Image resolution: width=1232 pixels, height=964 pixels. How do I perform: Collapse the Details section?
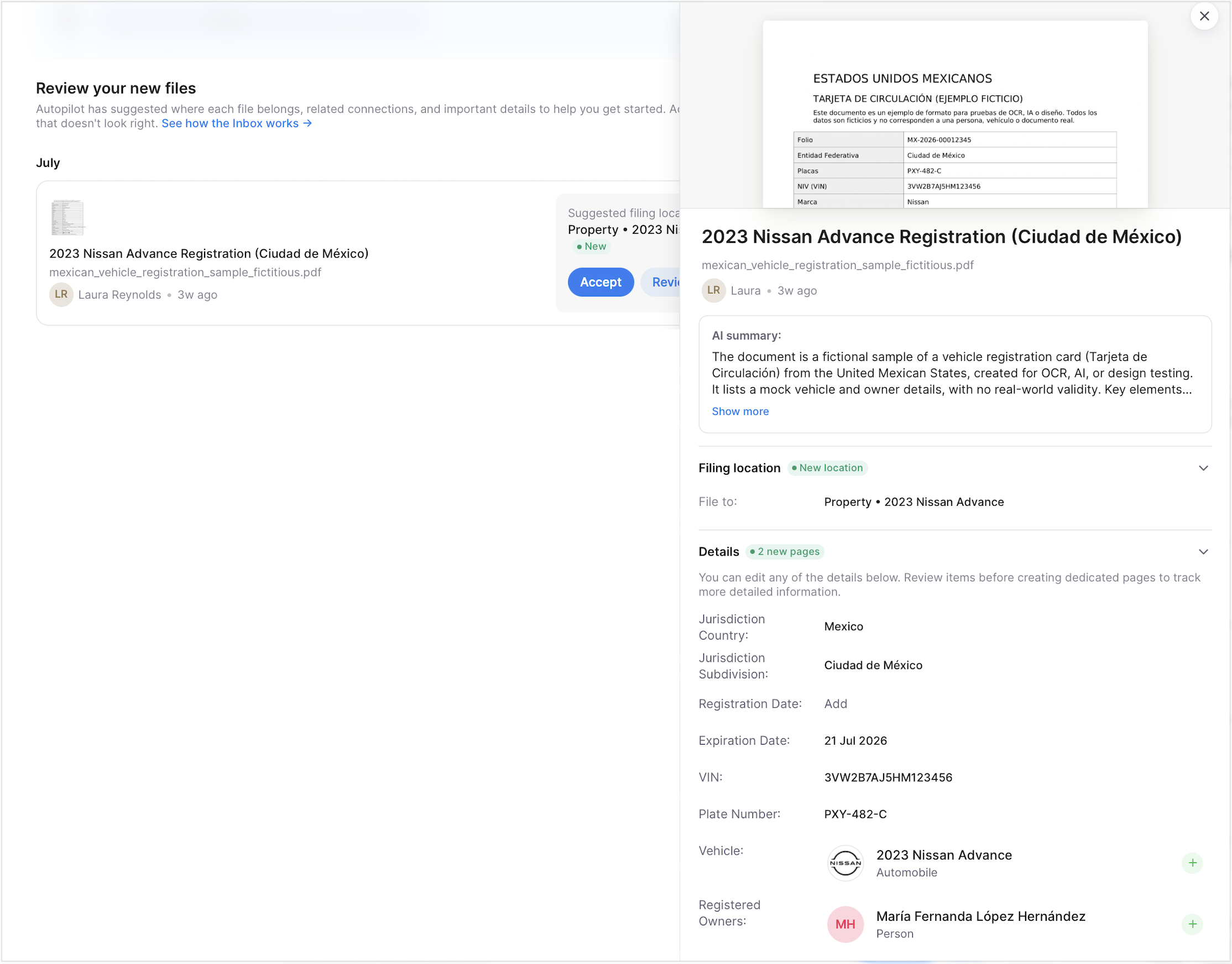pos(1203,552)
